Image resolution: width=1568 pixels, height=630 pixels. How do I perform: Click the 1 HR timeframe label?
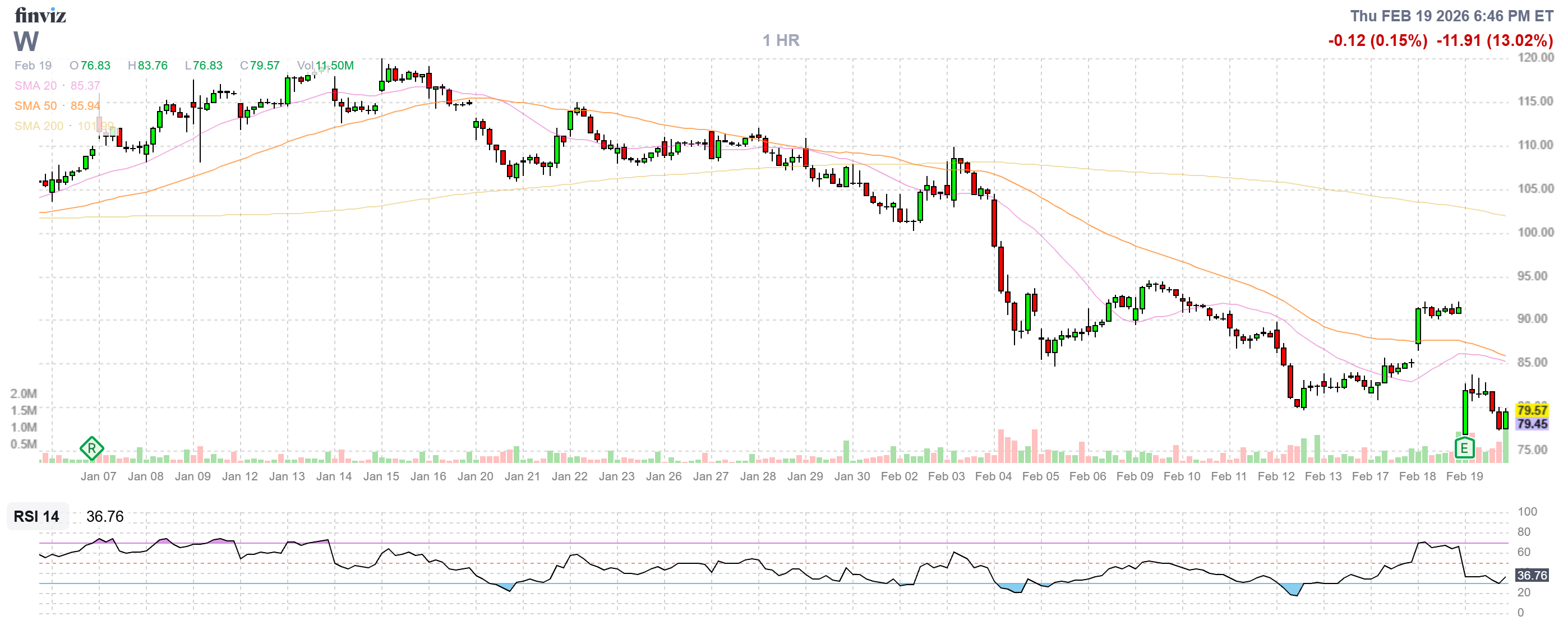point(781,40)
